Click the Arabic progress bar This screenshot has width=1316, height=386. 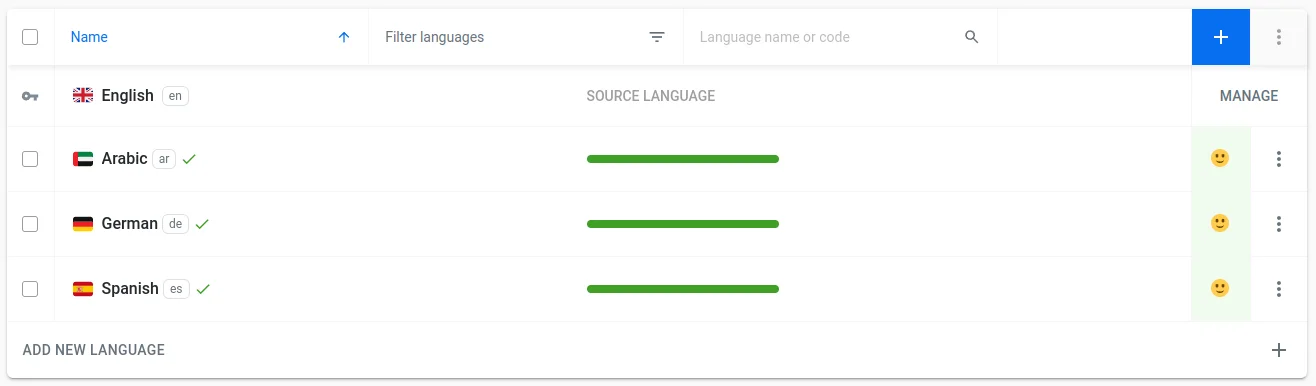[x=683, y=159]
